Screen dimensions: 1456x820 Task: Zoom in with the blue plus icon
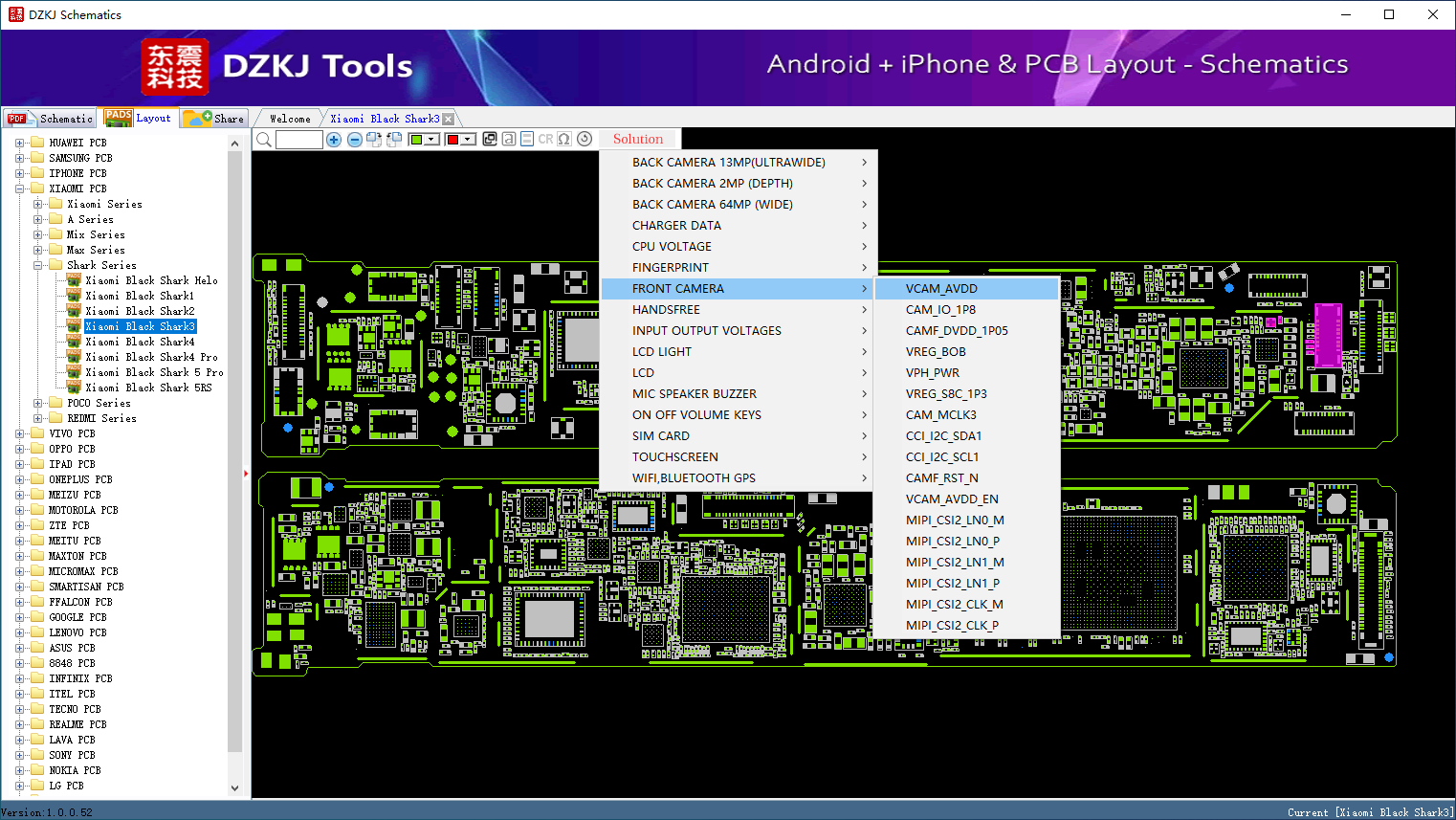click(334, 140)
